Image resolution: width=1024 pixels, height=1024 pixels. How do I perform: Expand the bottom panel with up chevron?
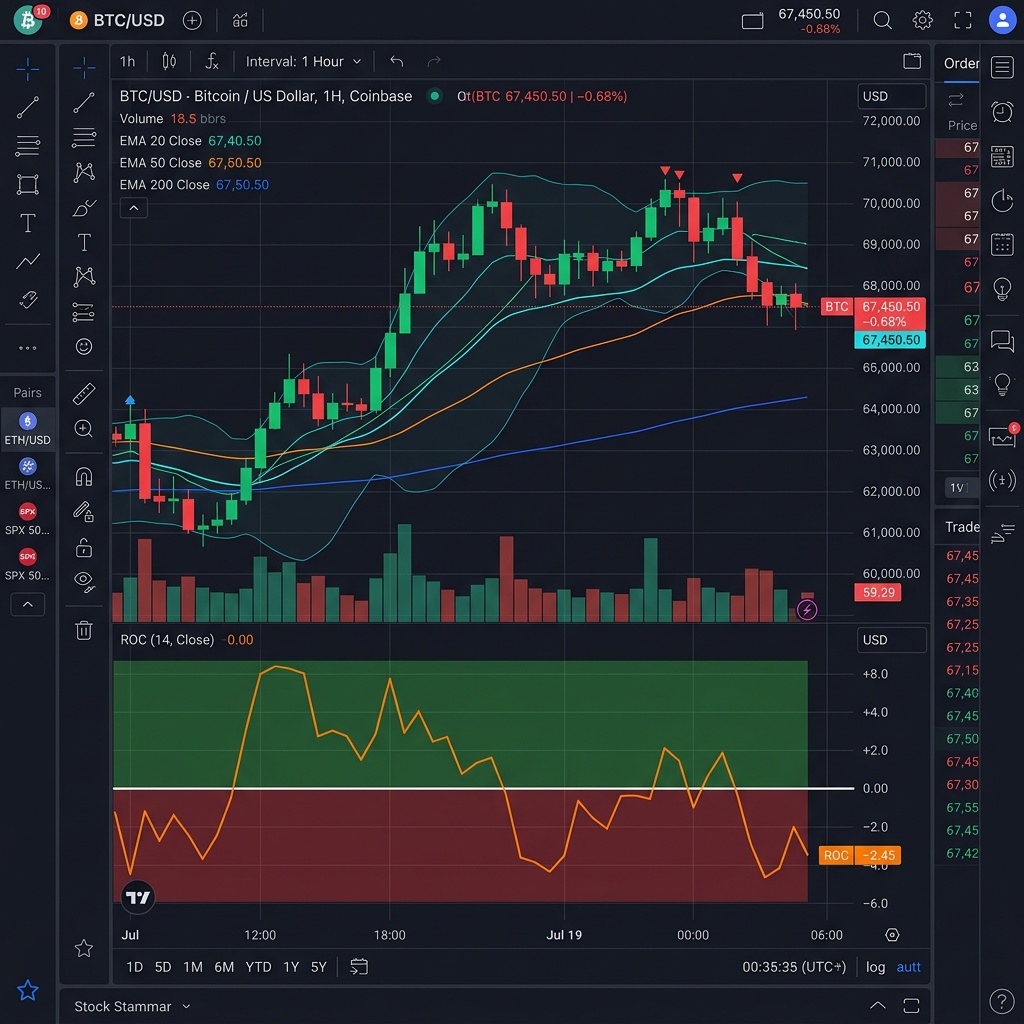click(878, 1005)
